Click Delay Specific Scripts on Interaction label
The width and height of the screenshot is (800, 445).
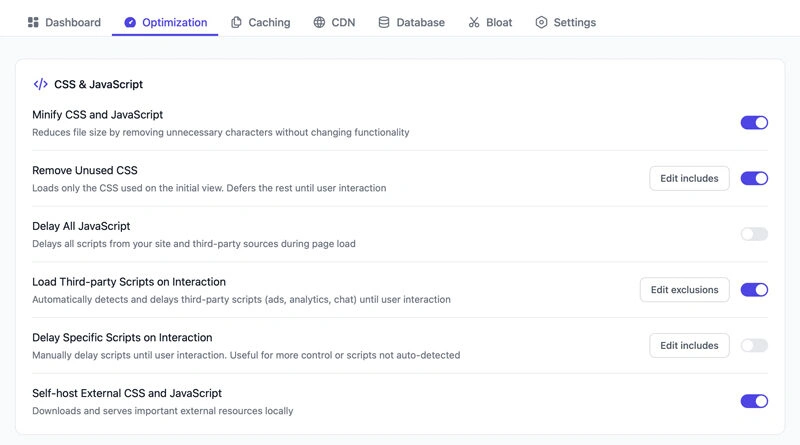point(122,337)
